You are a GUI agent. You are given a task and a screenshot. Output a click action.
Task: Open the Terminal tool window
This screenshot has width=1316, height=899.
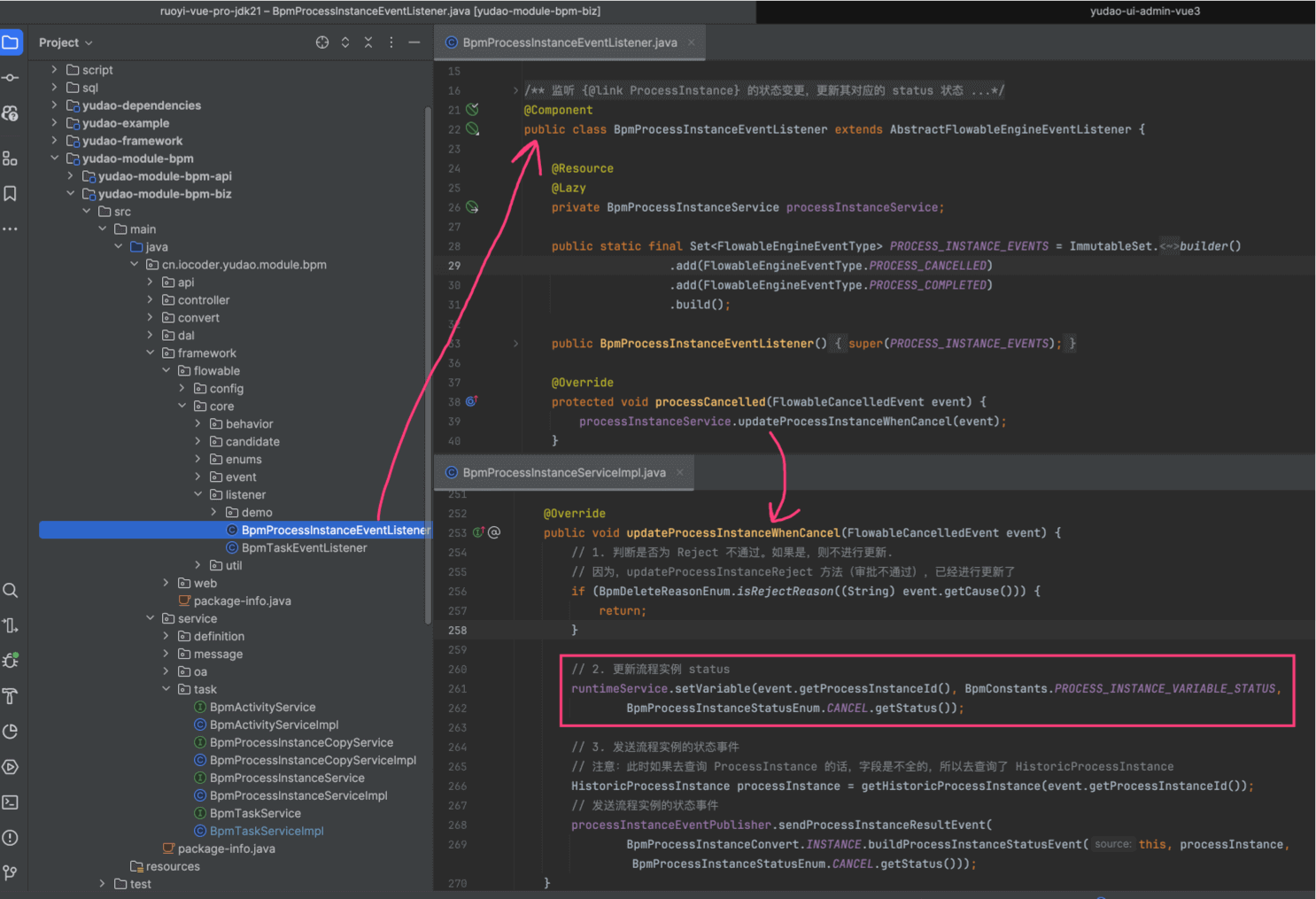[11, 802]
